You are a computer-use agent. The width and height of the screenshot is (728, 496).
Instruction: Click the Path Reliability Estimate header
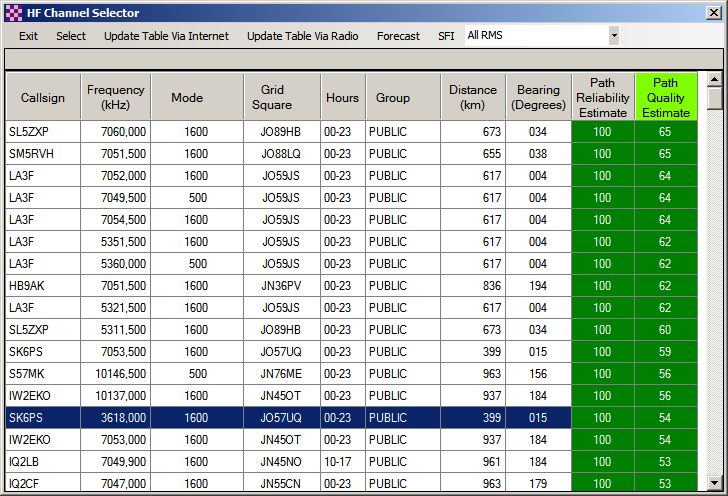click(x=602, y=98)
